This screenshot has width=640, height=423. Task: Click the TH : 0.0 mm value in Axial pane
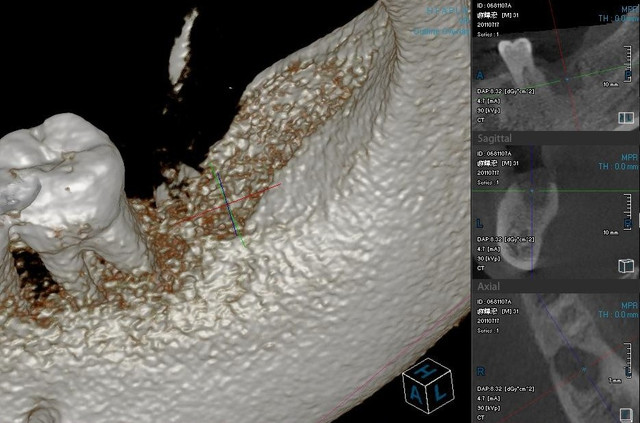(x=618, y=315)
